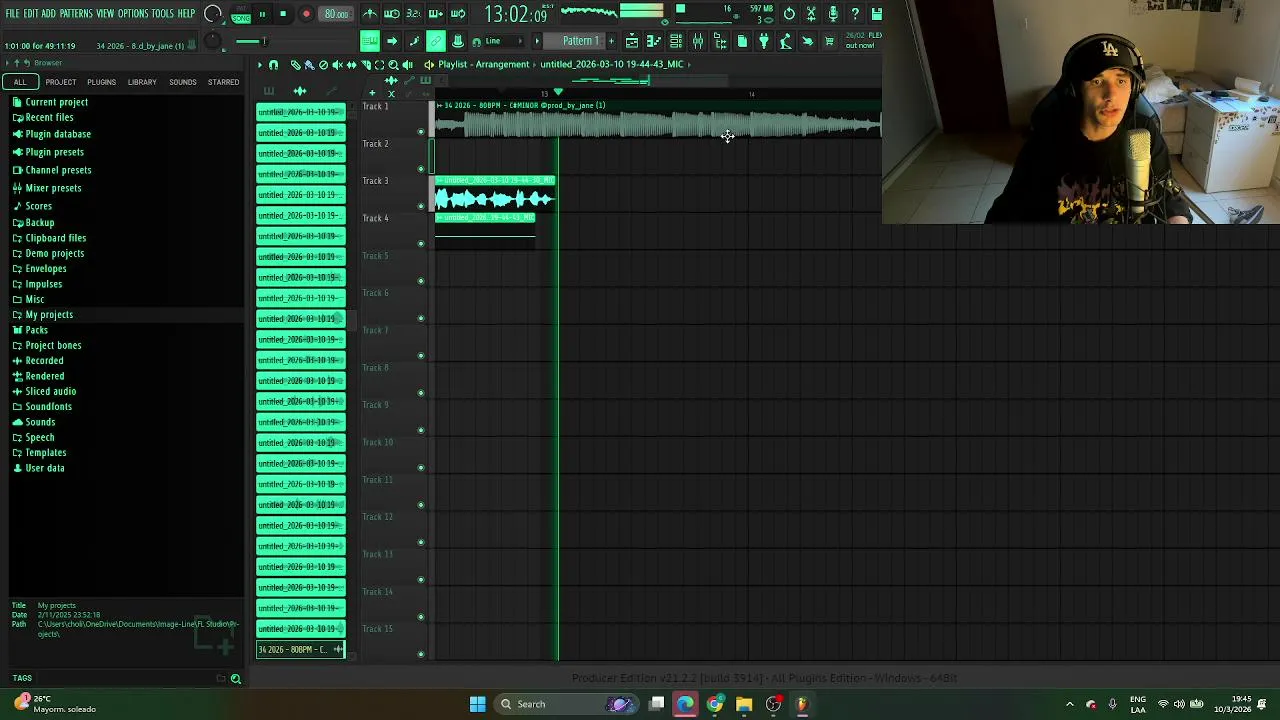Enable wait for input before recording
Screen dimensions: 1280x720
click(391, 14)
